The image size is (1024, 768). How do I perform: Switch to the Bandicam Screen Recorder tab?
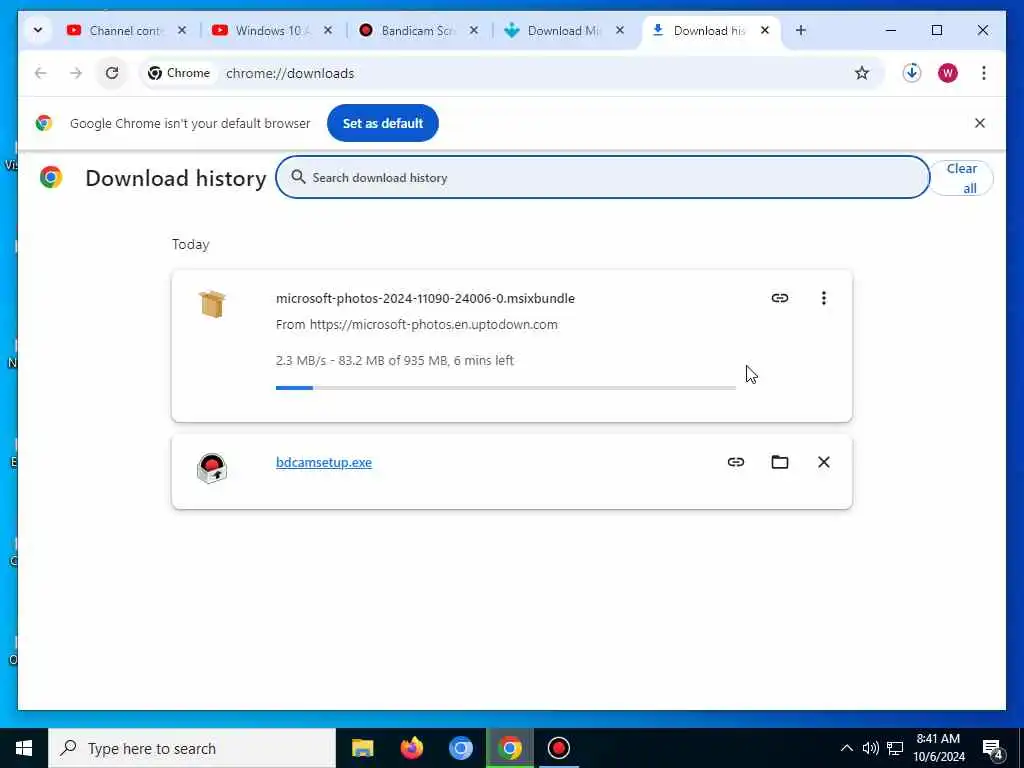408,31
